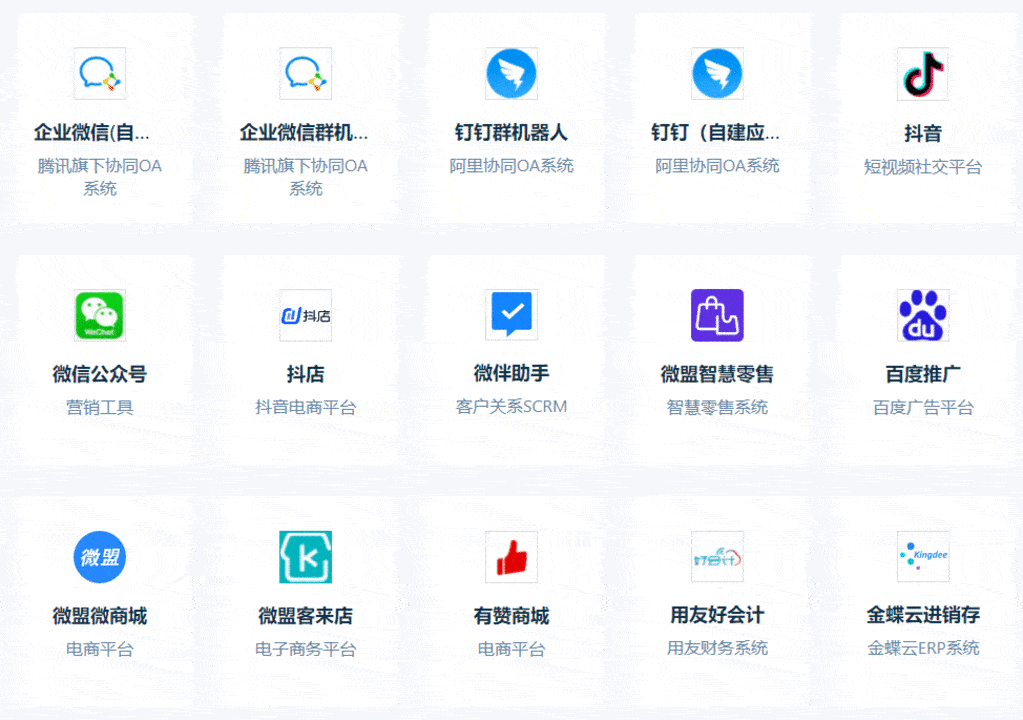Click the 金蝶云ERP系统 description text
This screenshot has height=720, width=1023.
(x=921, y=648)
